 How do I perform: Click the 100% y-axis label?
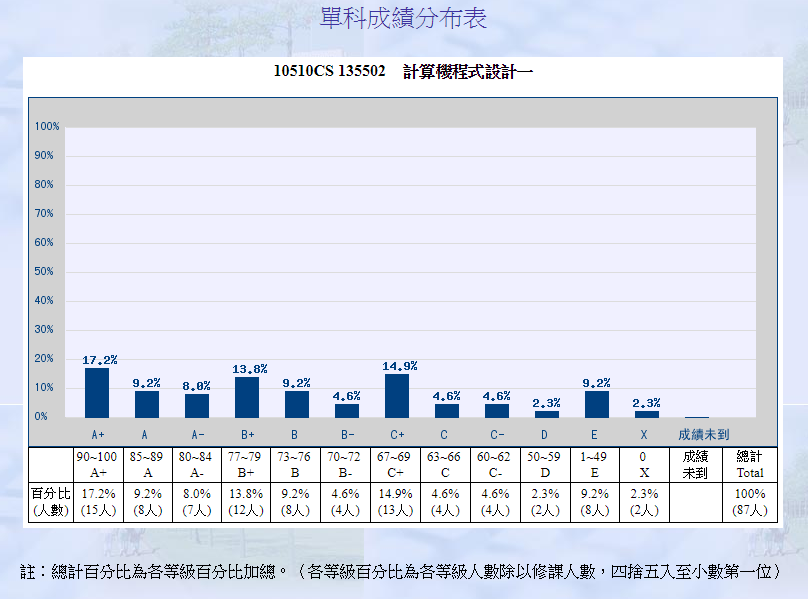click(x=47, y=127)
